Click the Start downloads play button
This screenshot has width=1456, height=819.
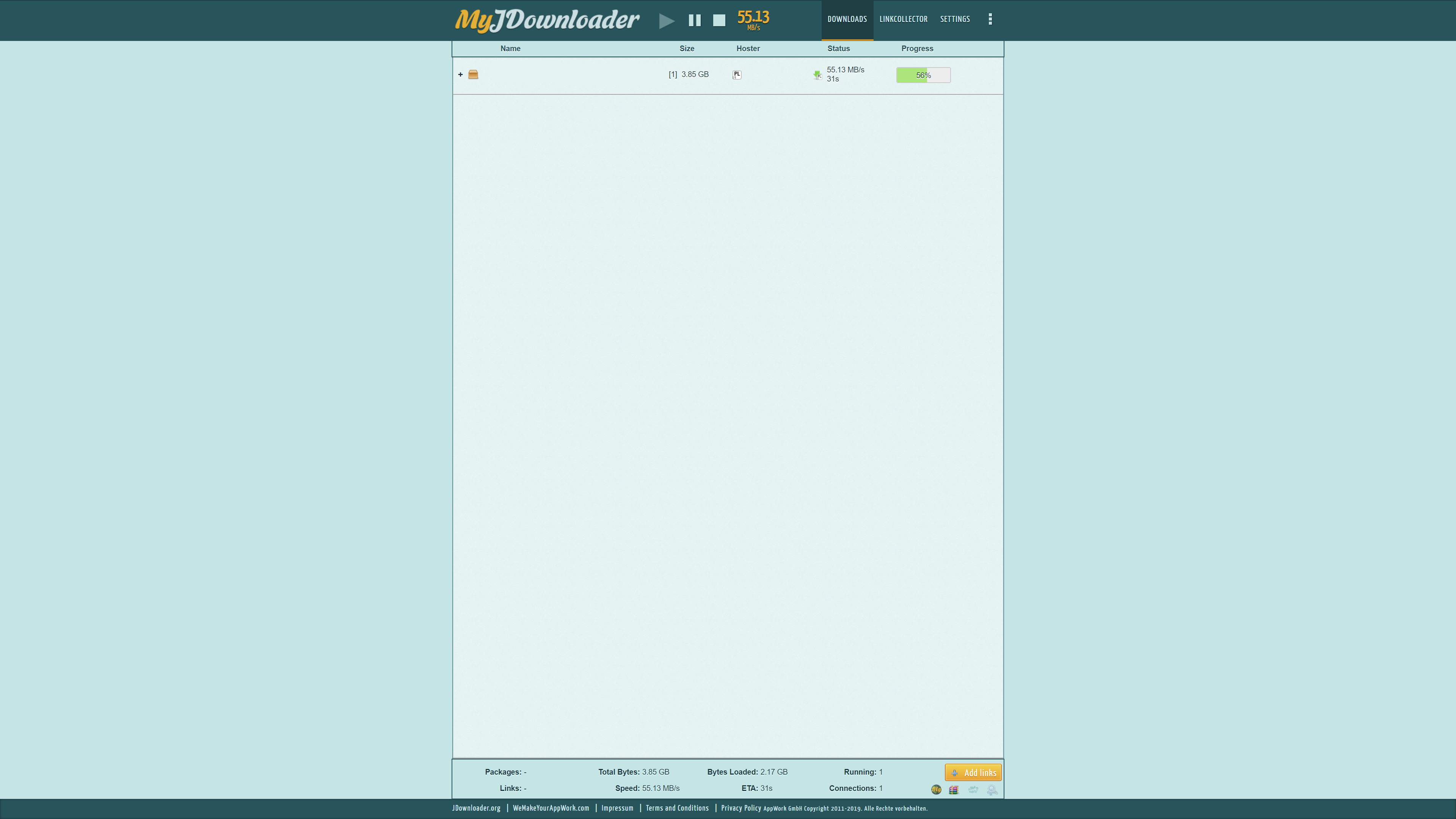coord(667,21)
